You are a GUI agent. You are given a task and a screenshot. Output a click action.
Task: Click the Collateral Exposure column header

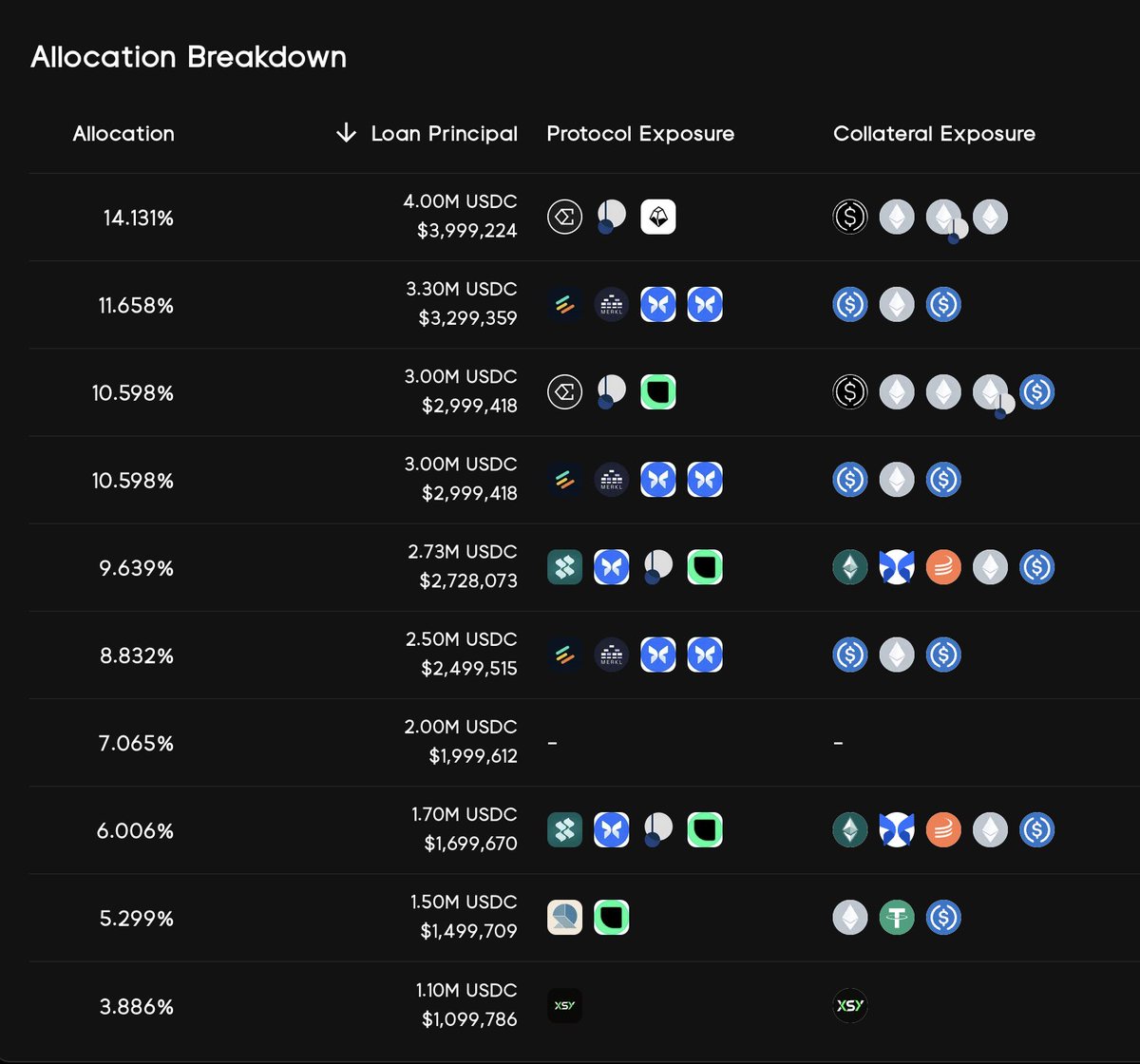[x=934, y=133]
